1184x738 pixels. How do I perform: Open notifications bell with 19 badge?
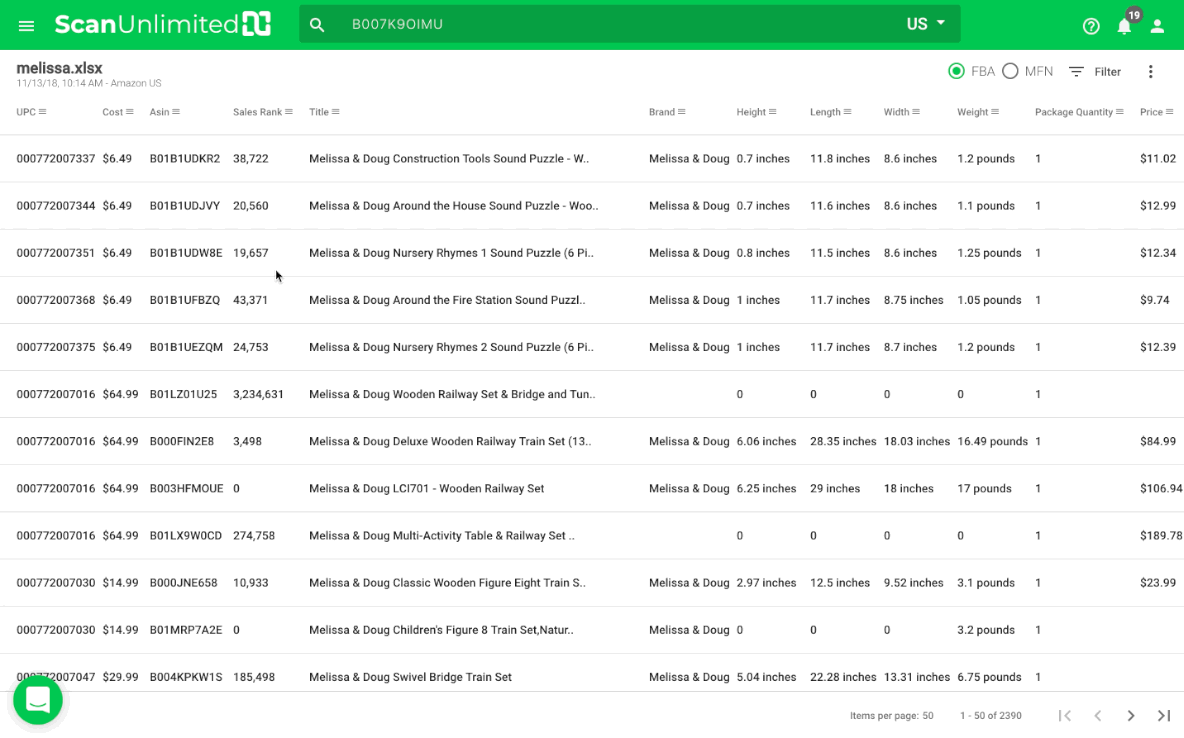[1124, 26]
